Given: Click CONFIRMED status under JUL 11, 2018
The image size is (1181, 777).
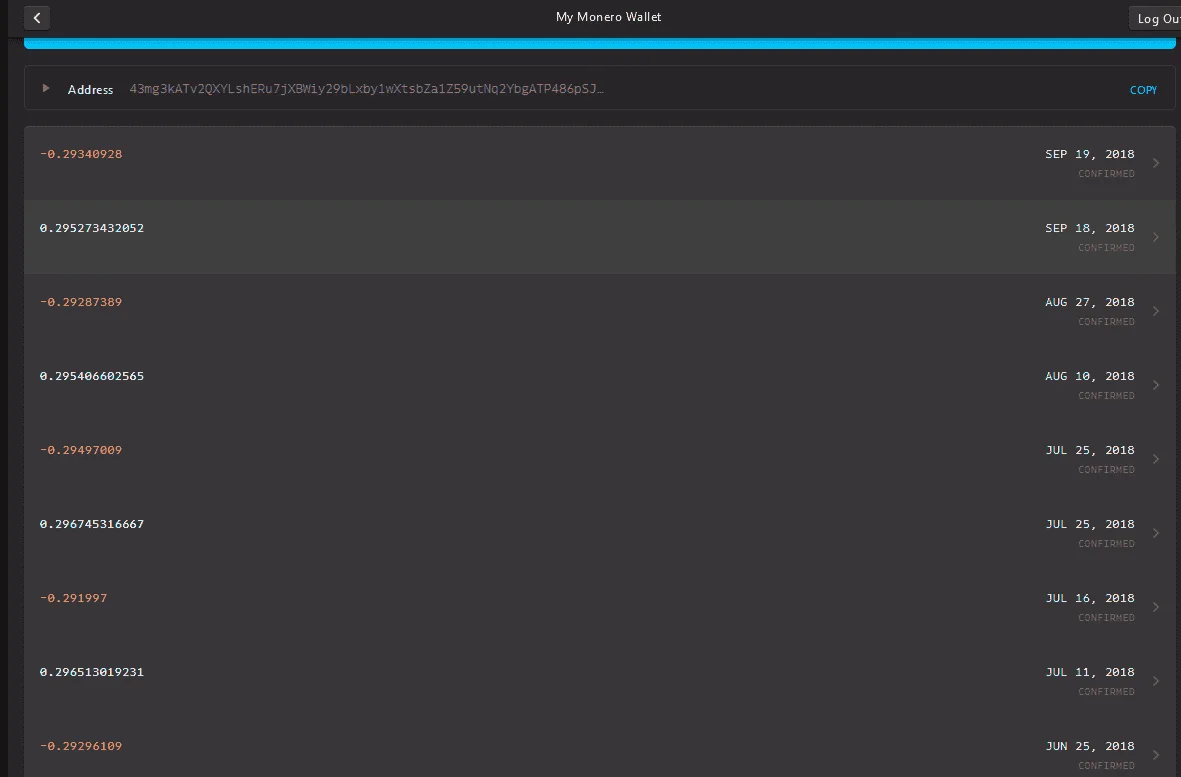Looking at the screenshot, I should pos(1106,692).
